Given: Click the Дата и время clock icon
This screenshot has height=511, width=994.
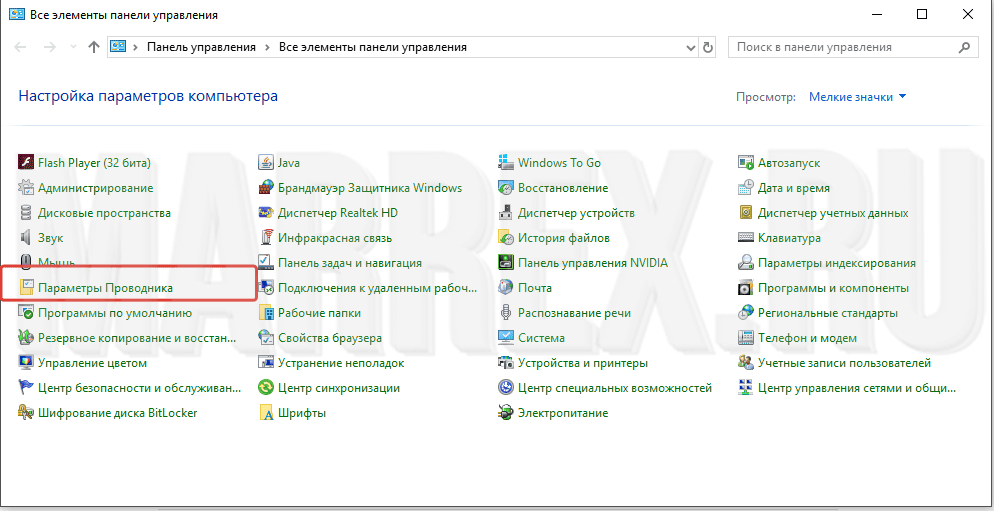Looking at the screenshot, I should click(746, 188).
